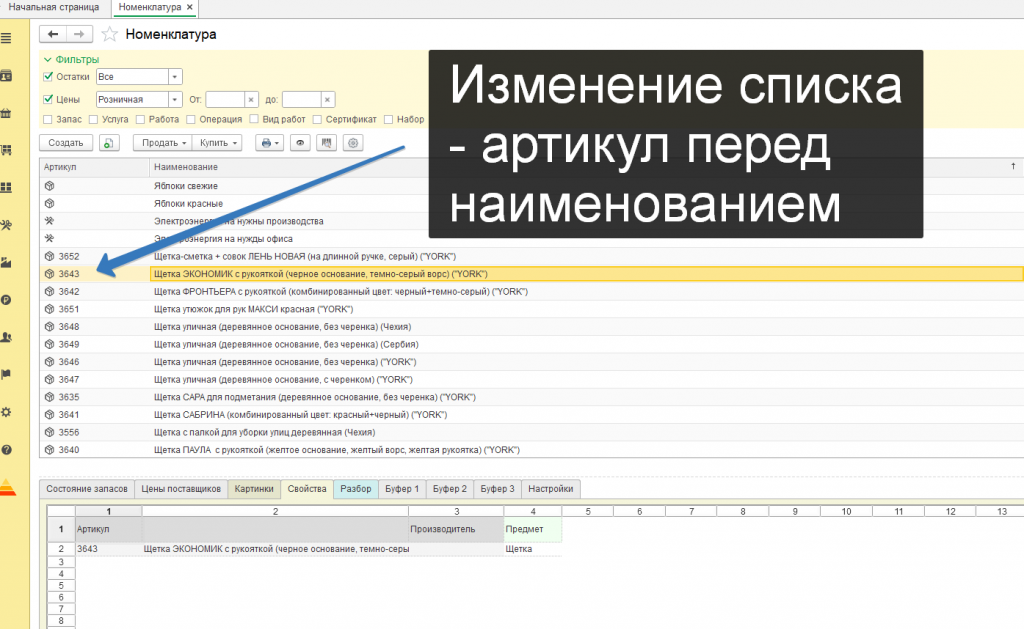Open Цены поставщиков tab
Screen dimensions: 1024x629
point(181,489)
